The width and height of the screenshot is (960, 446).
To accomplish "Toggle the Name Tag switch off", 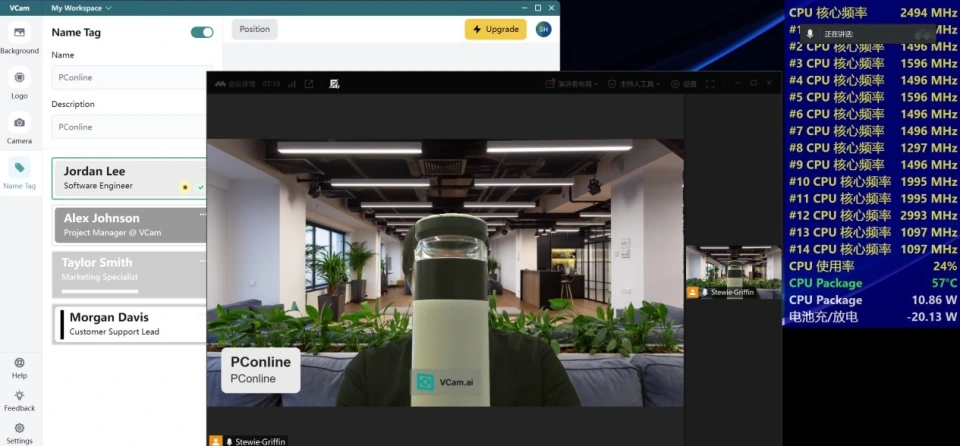I will coord(202,32).
